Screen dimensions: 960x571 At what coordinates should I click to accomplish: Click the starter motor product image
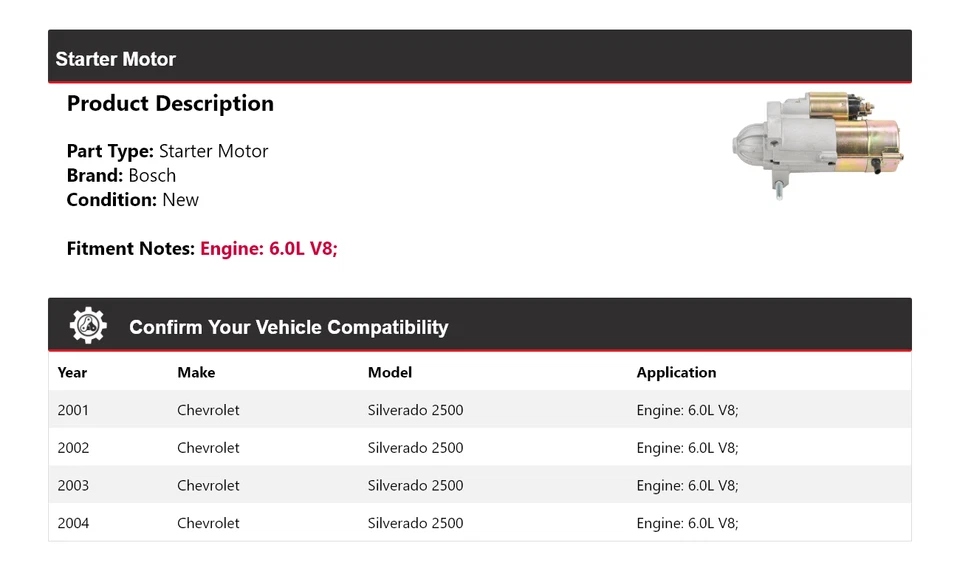[x=815, y=145]
